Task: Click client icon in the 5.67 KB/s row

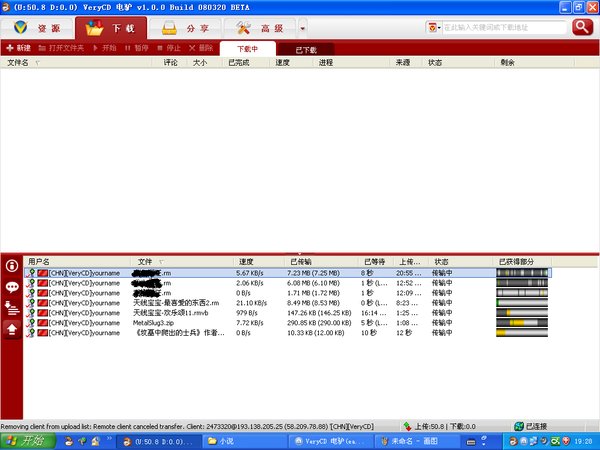Action: click(30, 273)
